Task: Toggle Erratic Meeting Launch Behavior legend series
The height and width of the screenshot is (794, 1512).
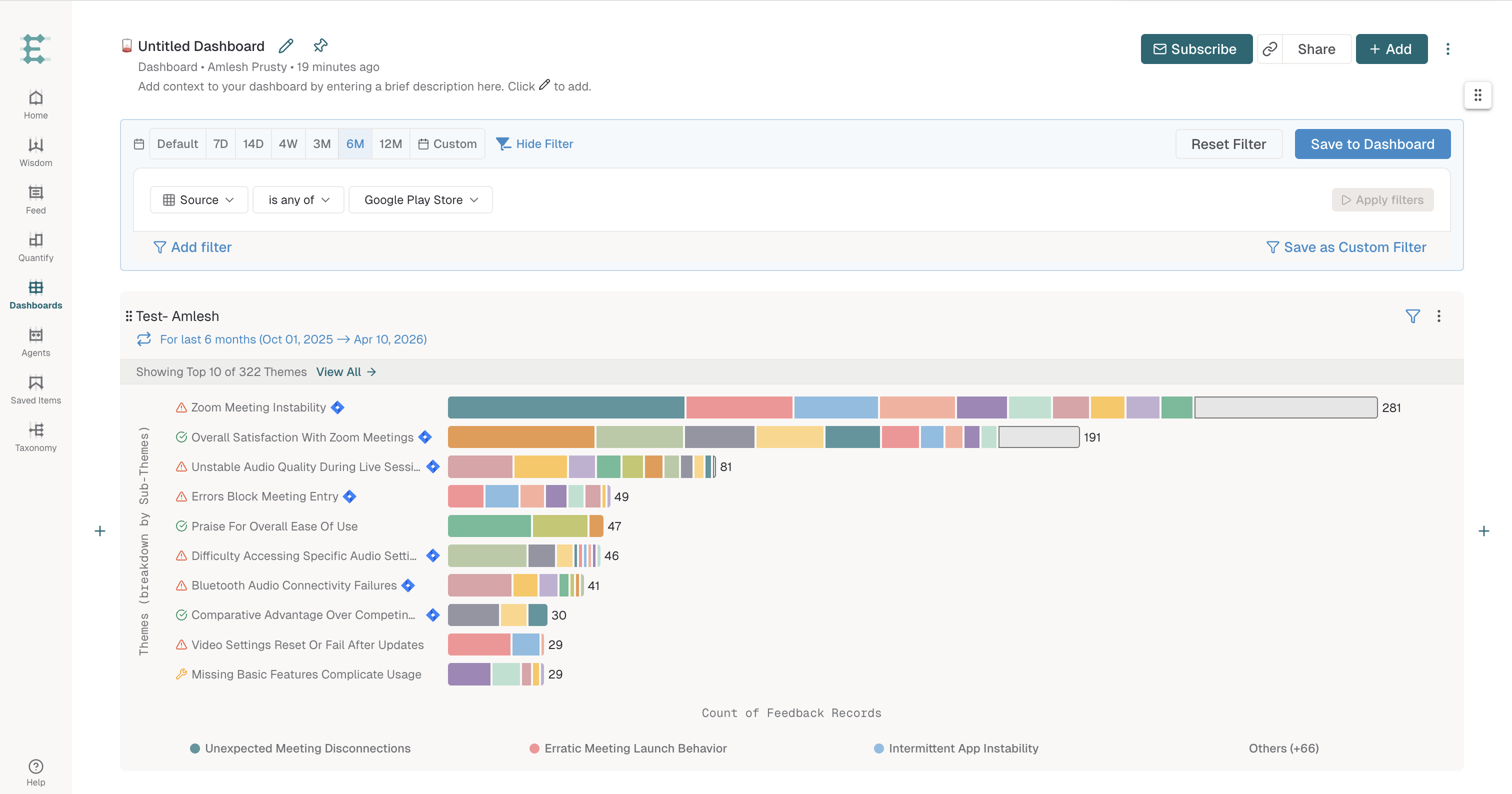Action: coord(628,748)
